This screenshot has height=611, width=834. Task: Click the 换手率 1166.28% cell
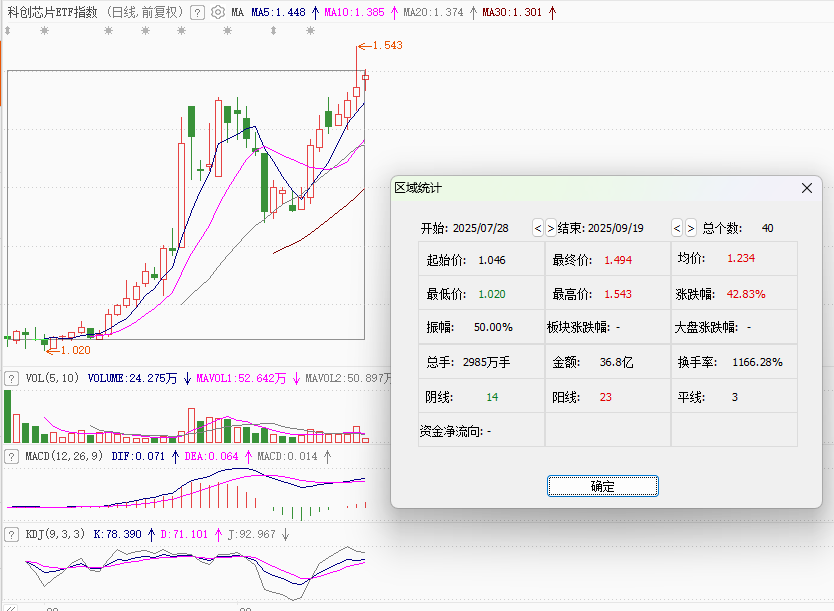[x=734, y=362]
